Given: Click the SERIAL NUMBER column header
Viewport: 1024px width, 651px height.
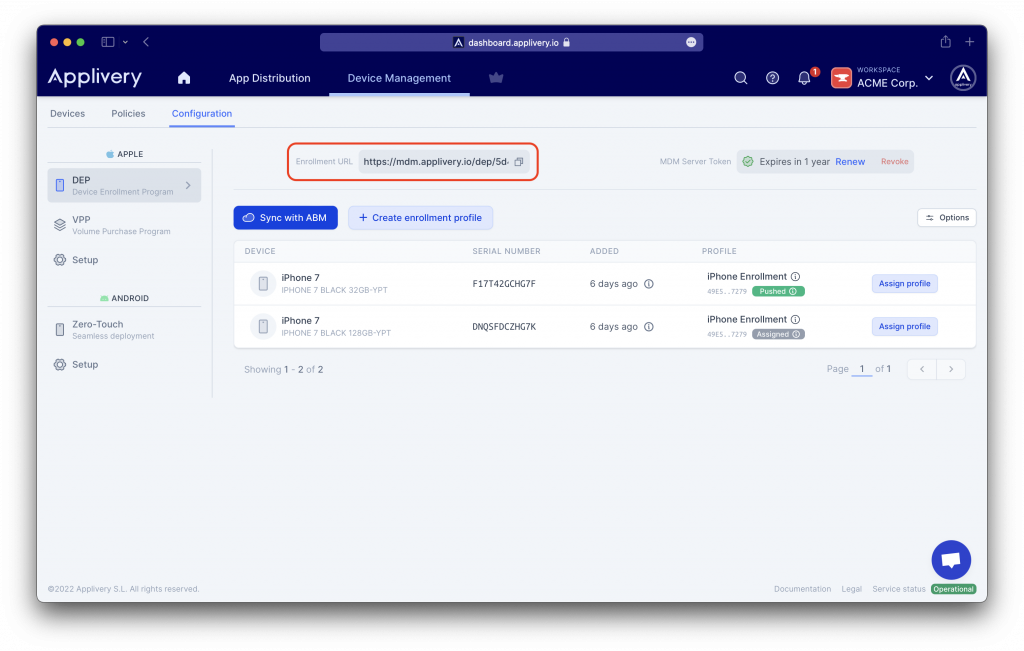Looking at the screenshot, I should coord(506,251).
